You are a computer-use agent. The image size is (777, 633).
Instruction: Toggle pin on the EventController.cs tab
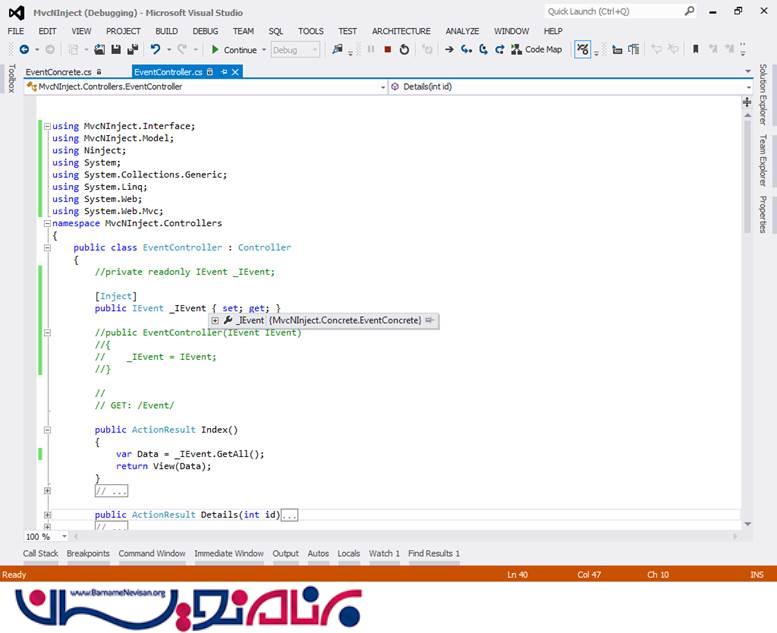pyautogui.click(x=225, y=72)
